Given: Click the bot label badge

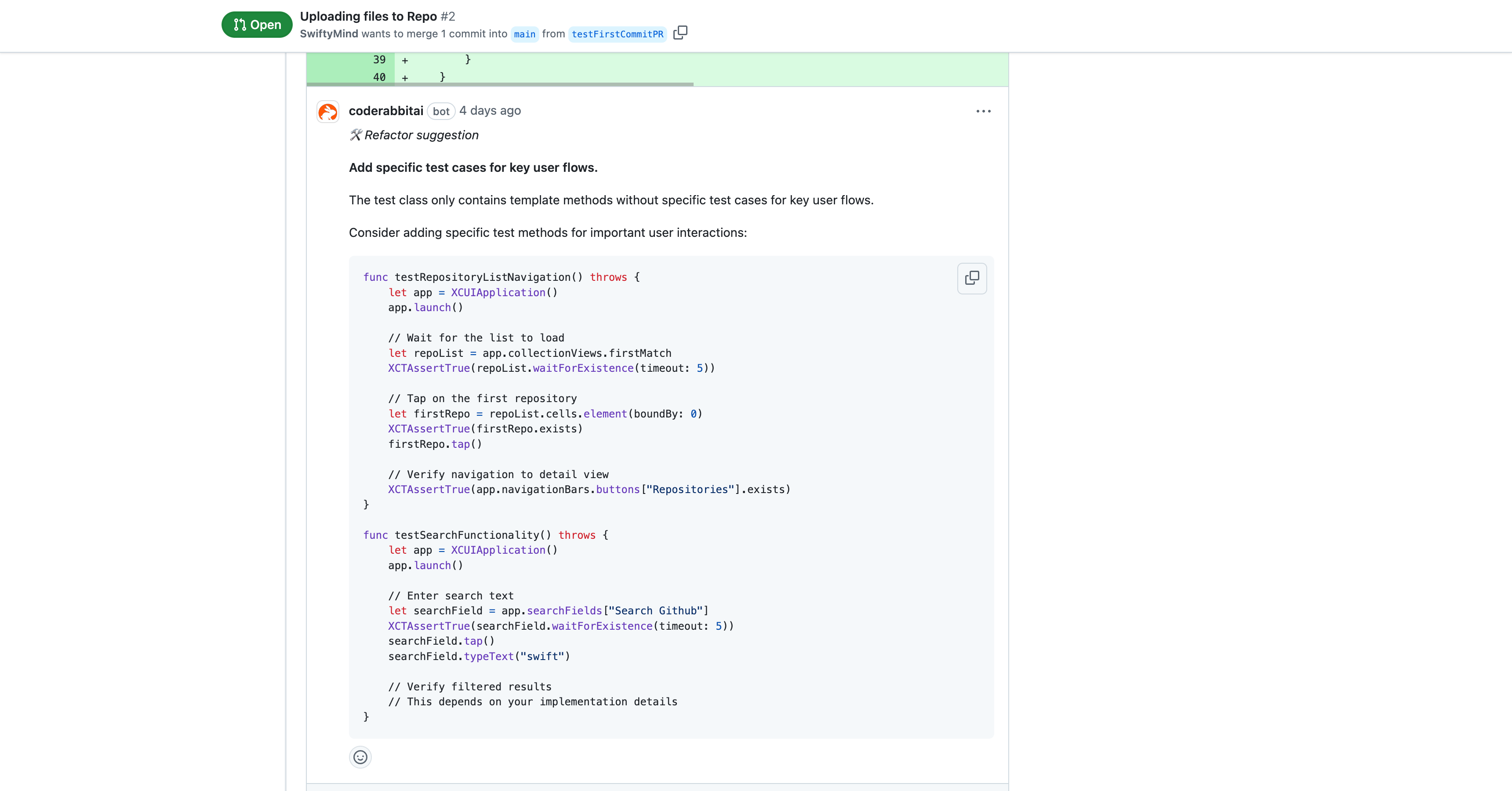Looking at the screenshot, I should (441, 112).
